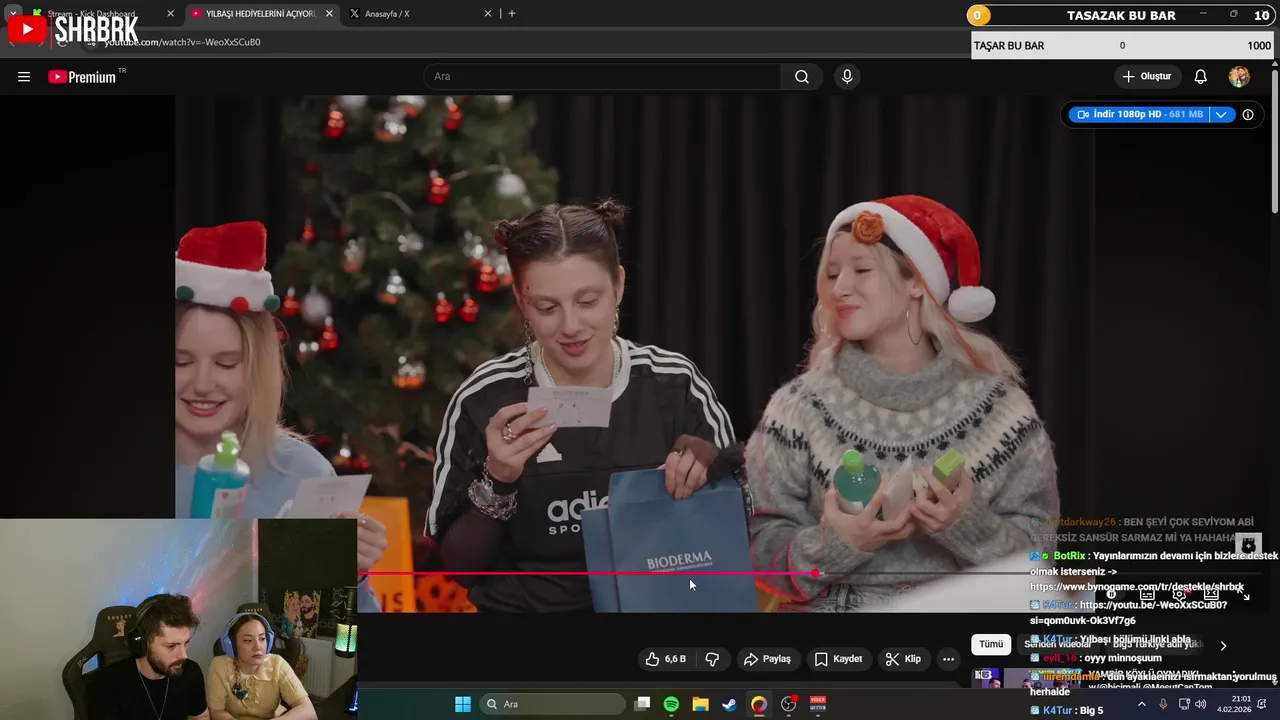
Task: Close the Stream - Kick Dashboard tab
Action: click(x=170, y=14)
